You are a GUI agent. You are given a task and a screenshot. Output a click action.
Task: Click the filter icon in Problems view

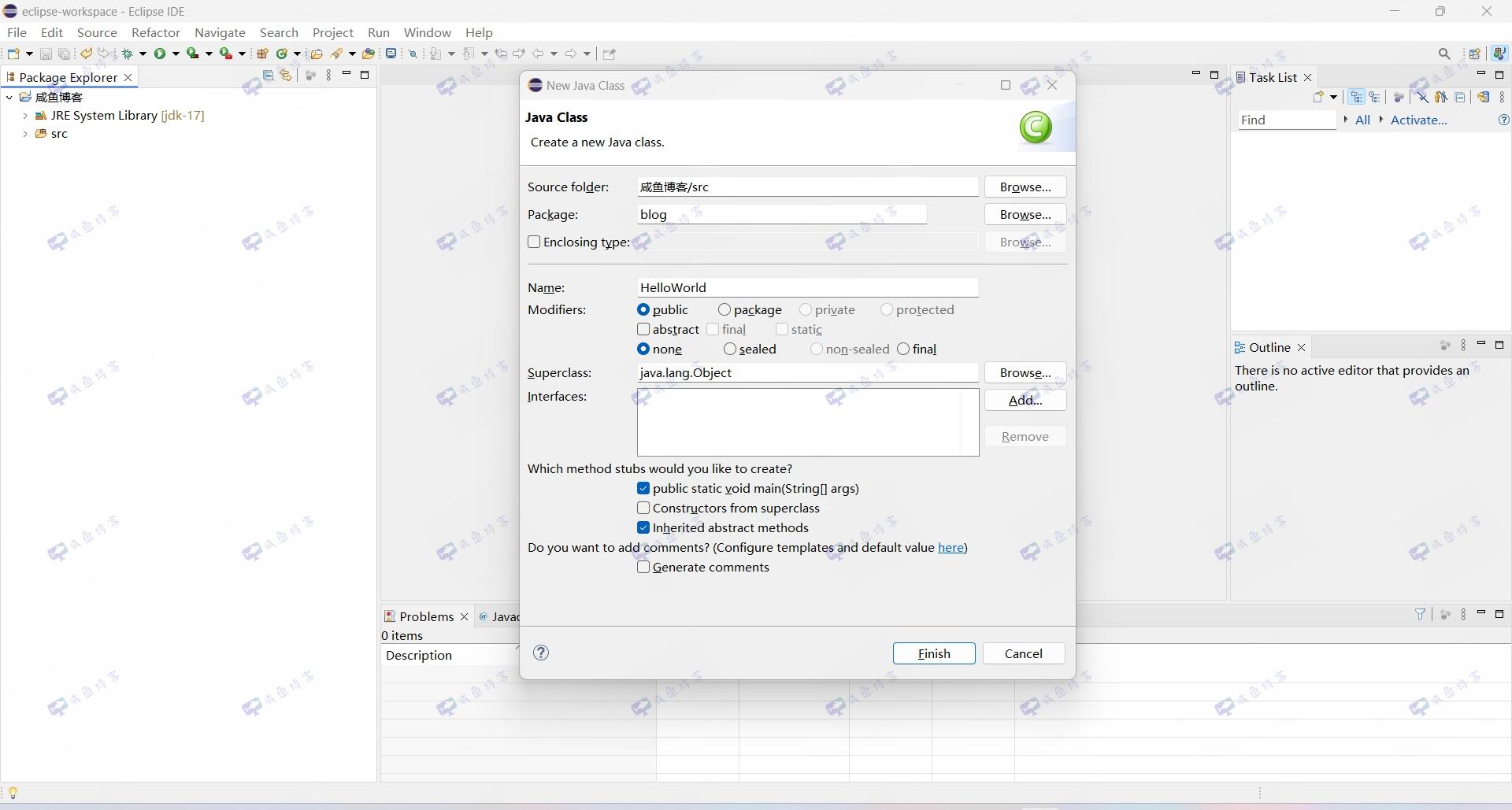1420,614
